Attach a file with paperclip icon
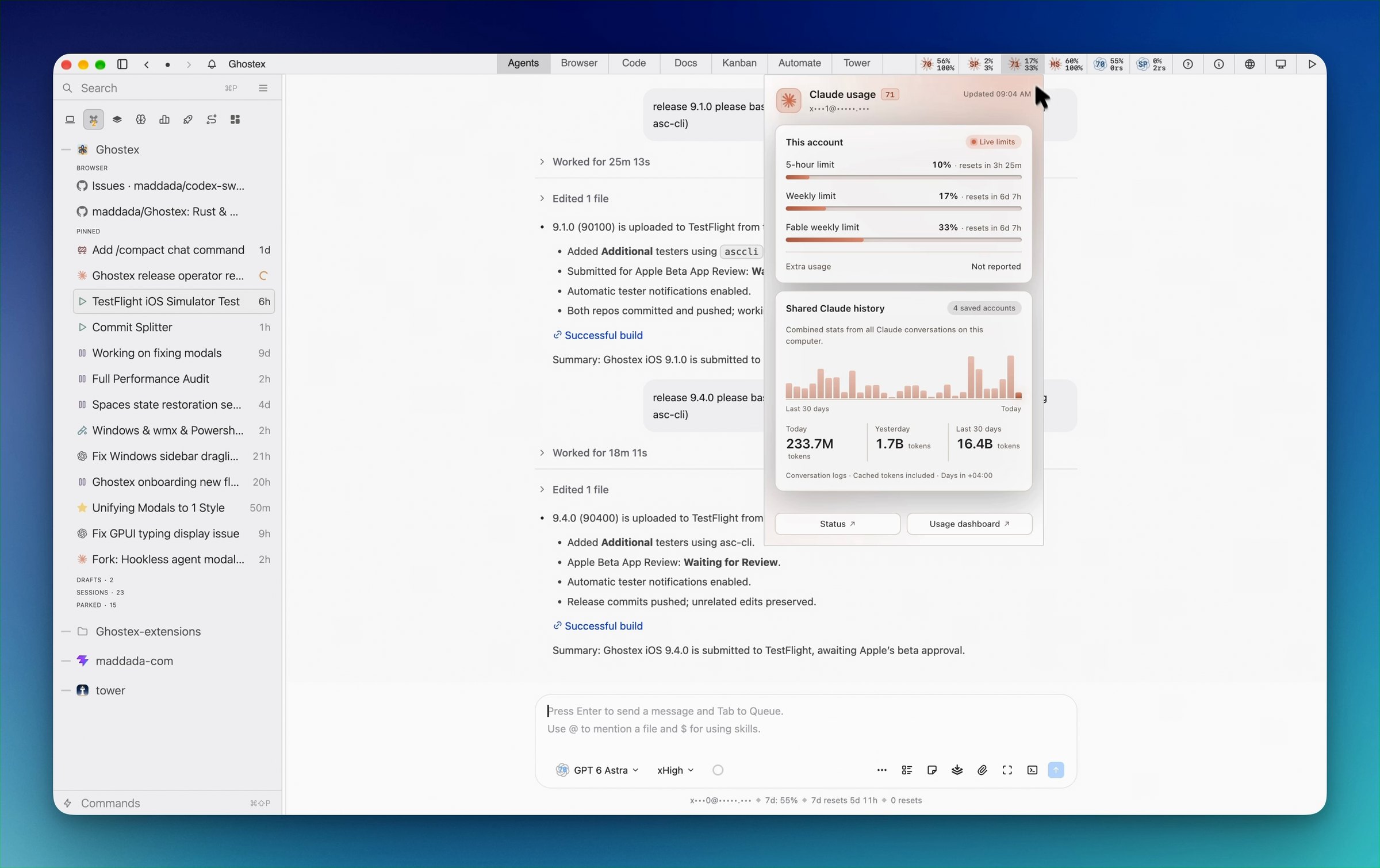Viewport: 1380px width, 868px height. tap(982, 770)
